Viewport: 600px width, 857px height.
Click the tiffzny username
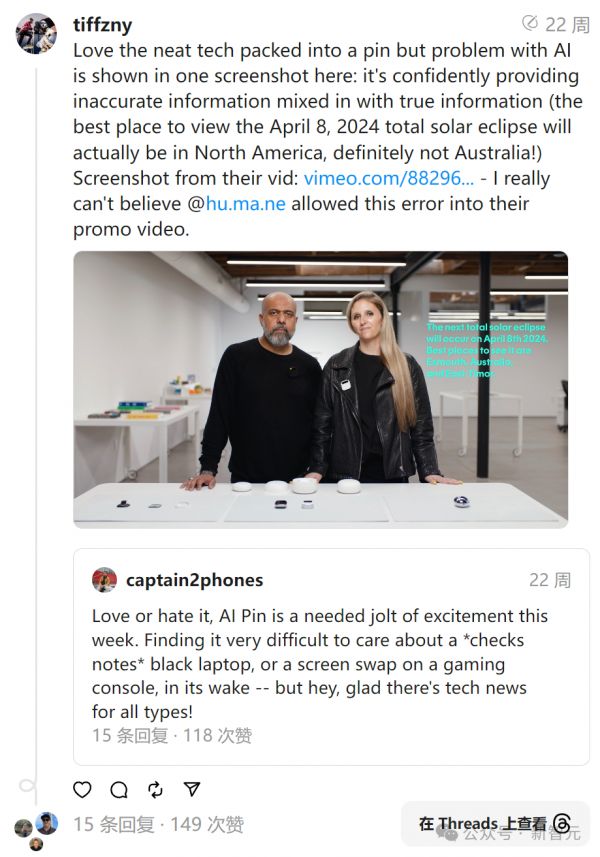point(103,24)
